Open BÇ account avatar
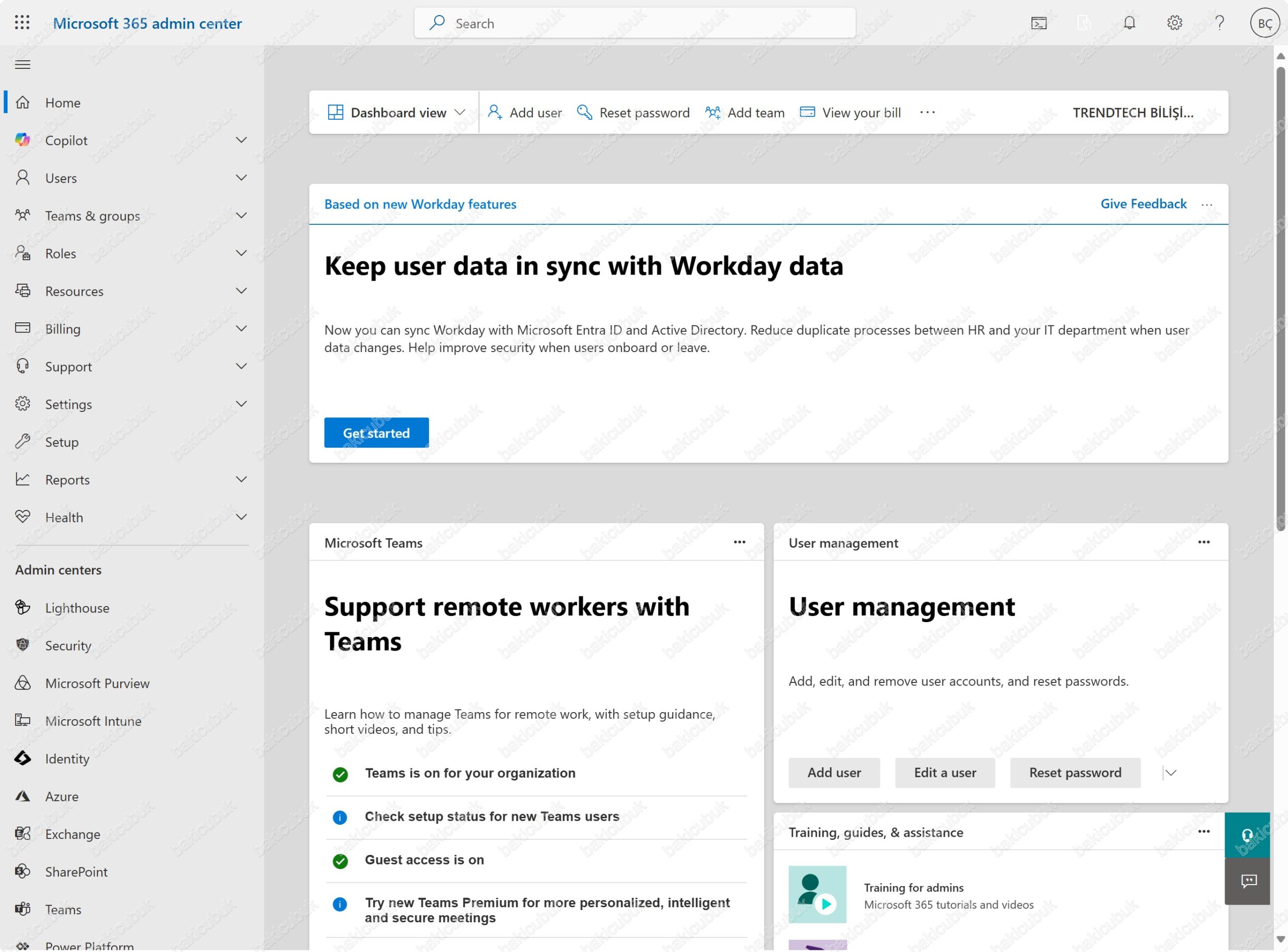Image resolution: width=1288 pixels, height=952 pixels. (1264, 23)
